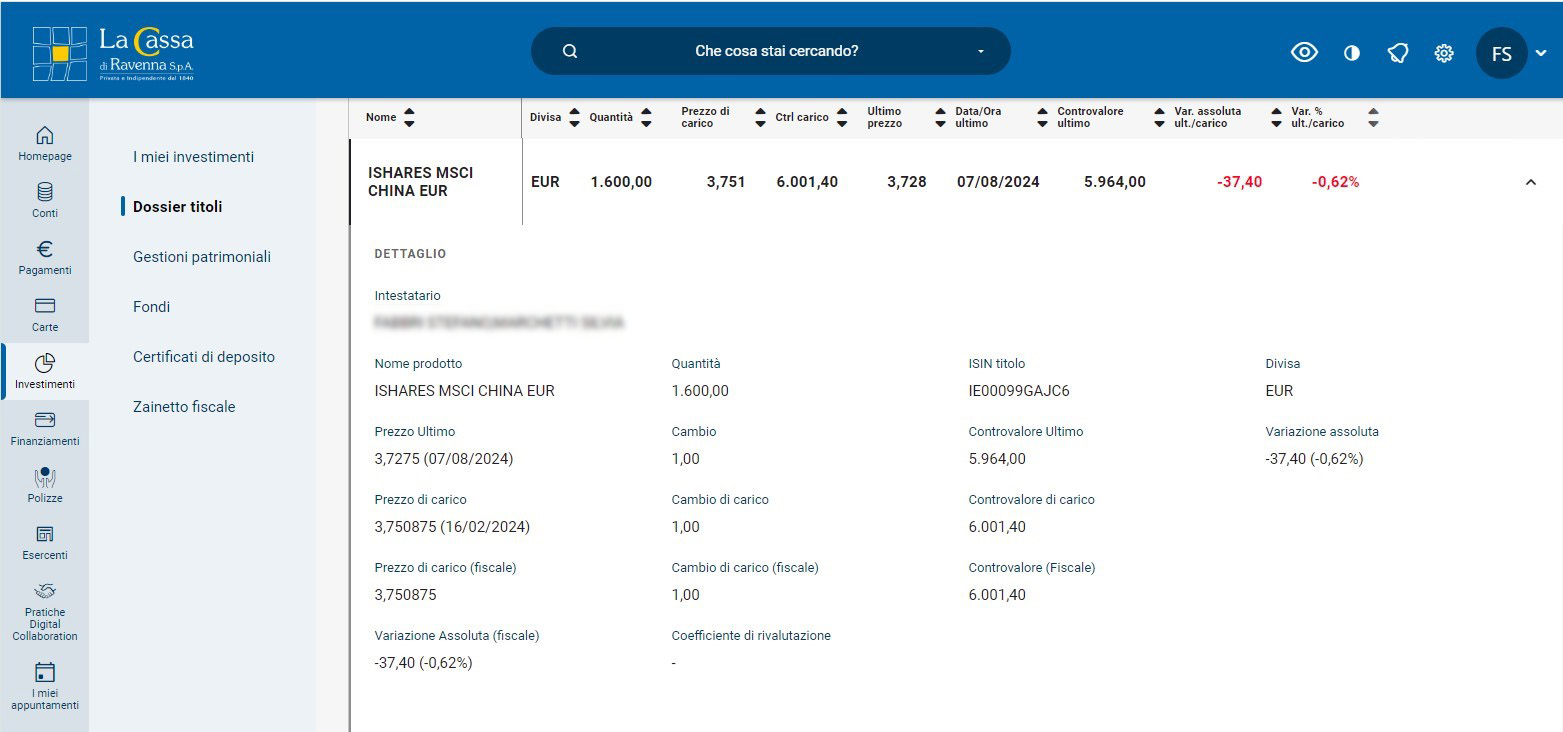Open the Fondi menu item
The image size is (1563, 732).
(151, 307)
